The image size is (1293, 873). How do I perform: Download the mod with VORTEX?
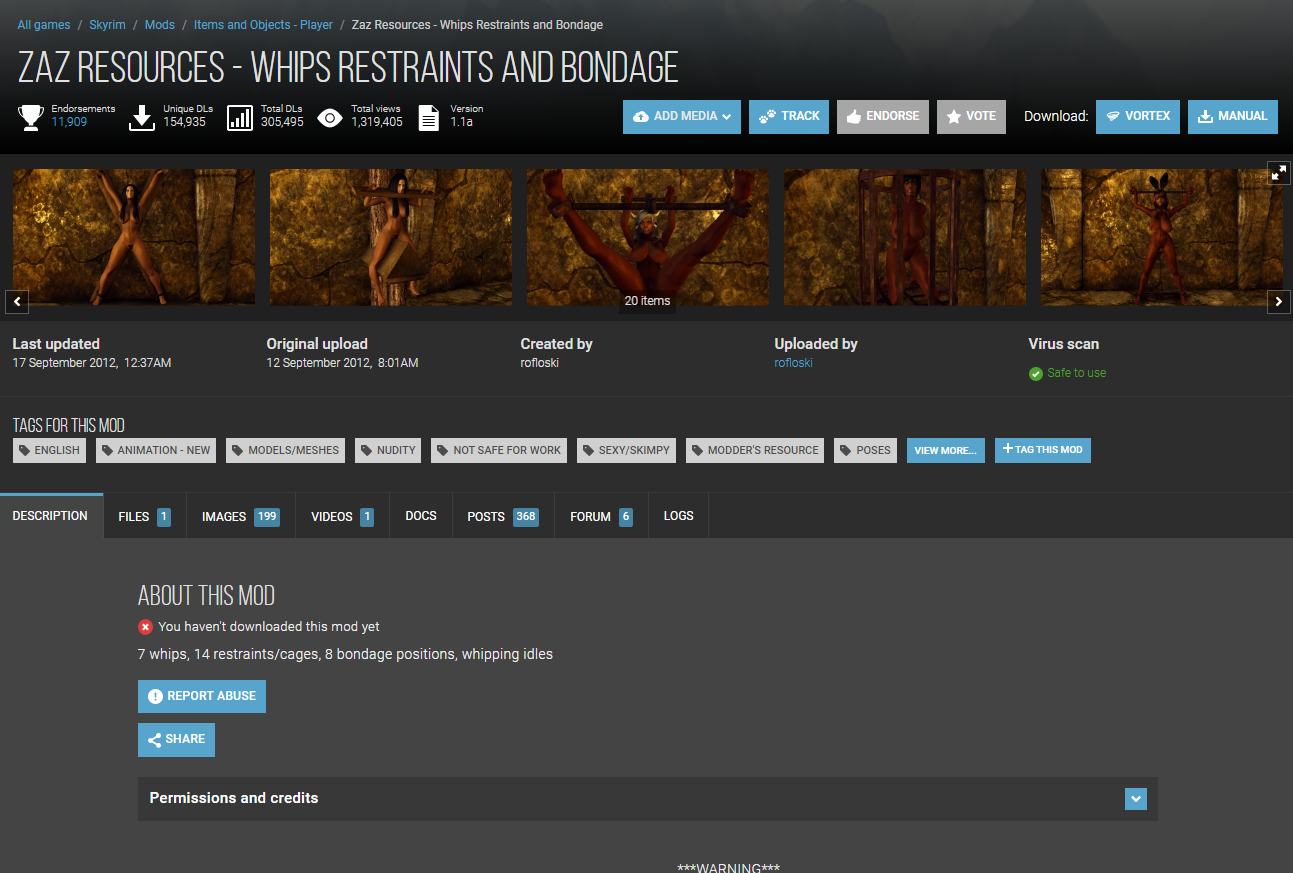click(1138, 116)
